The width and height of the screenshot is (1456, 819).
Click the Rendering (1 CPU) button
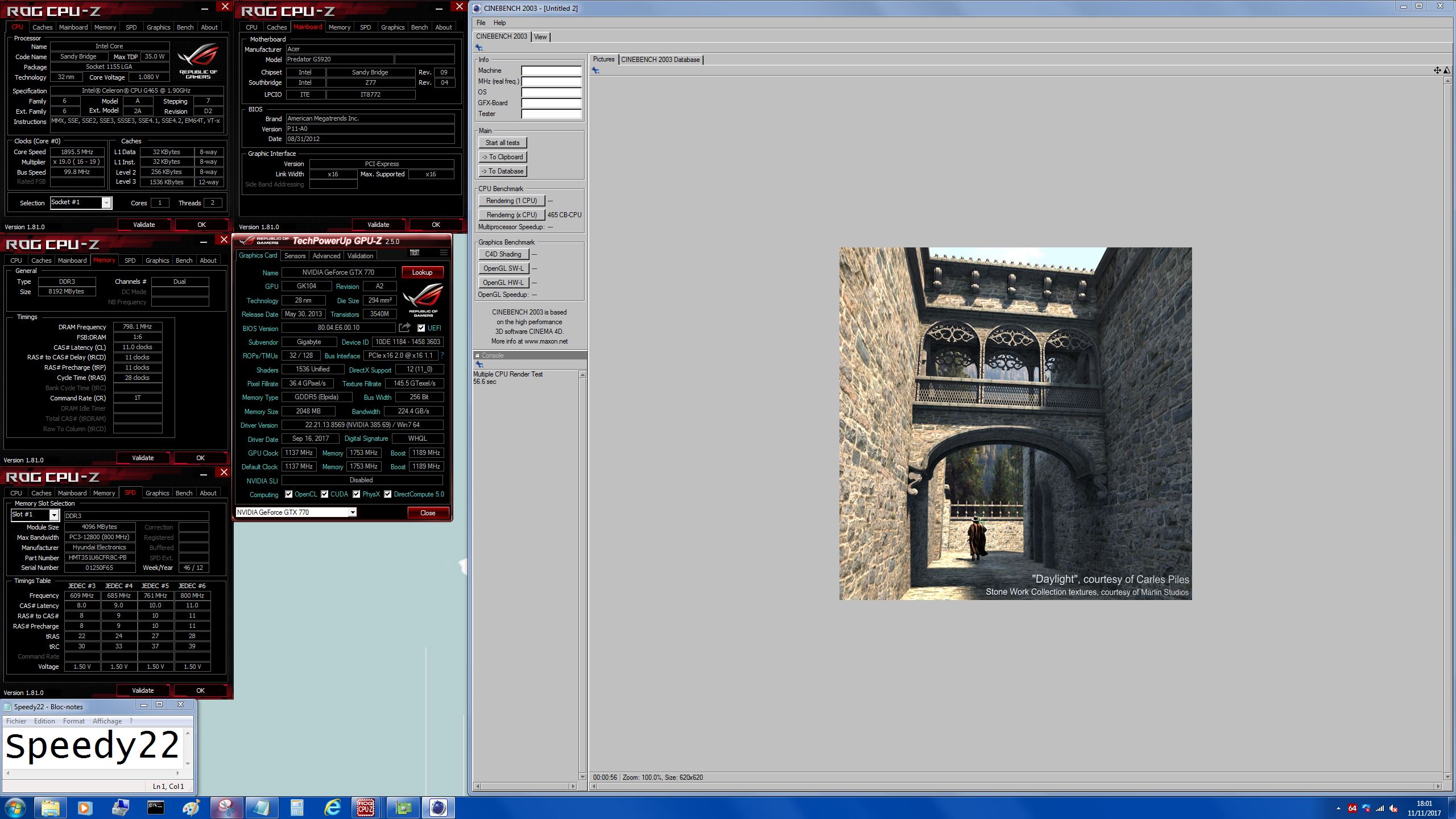511,201
